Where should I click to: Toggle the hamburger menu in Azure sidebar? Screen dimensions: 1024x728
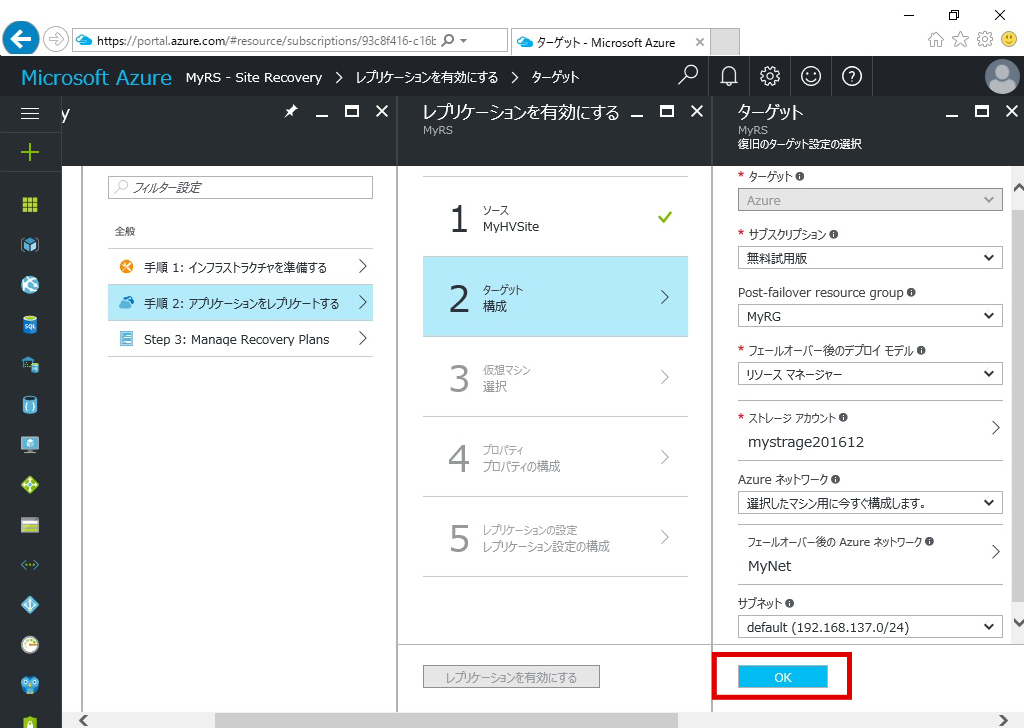30,114
